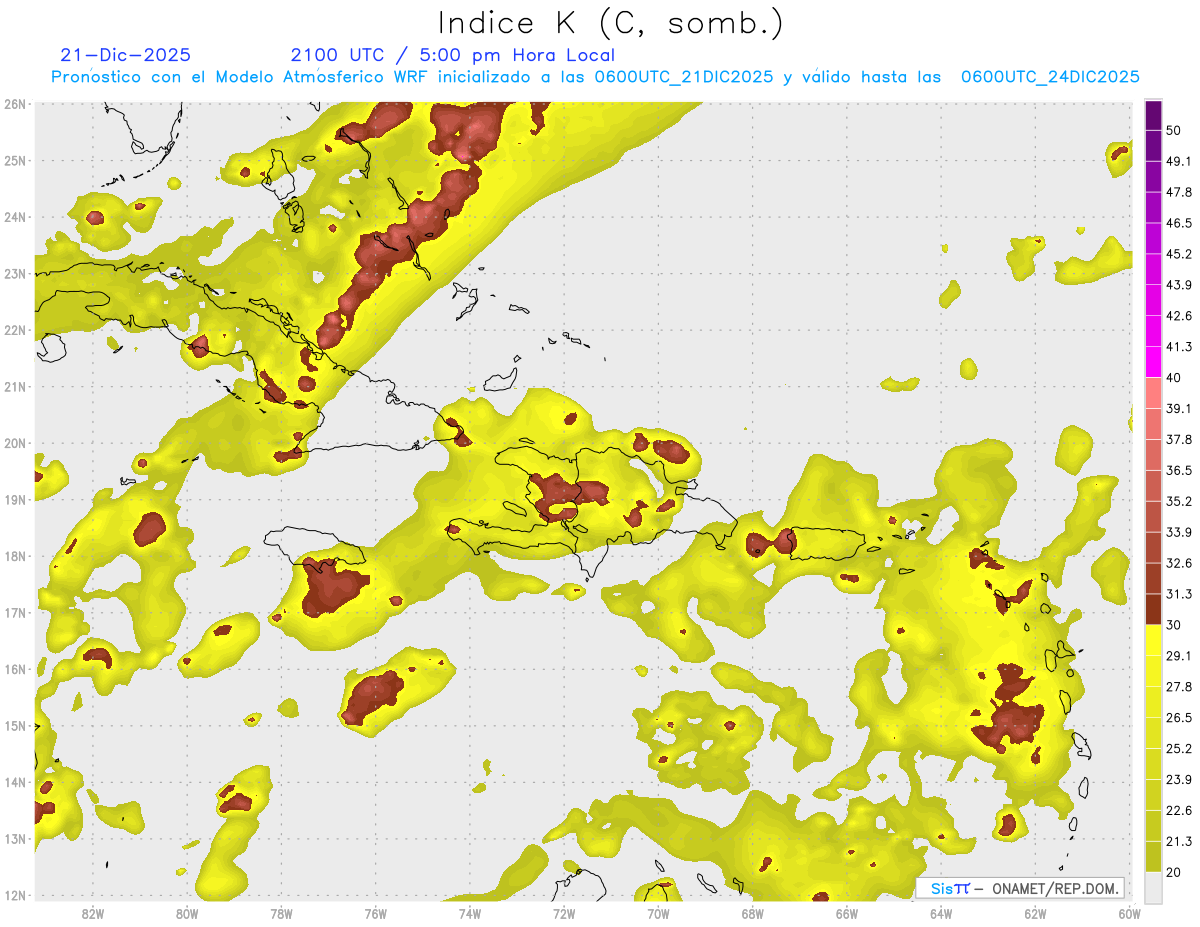Click the '26N' latitude label
Screen dimensions: 1200x927
[x=15, y=104]
